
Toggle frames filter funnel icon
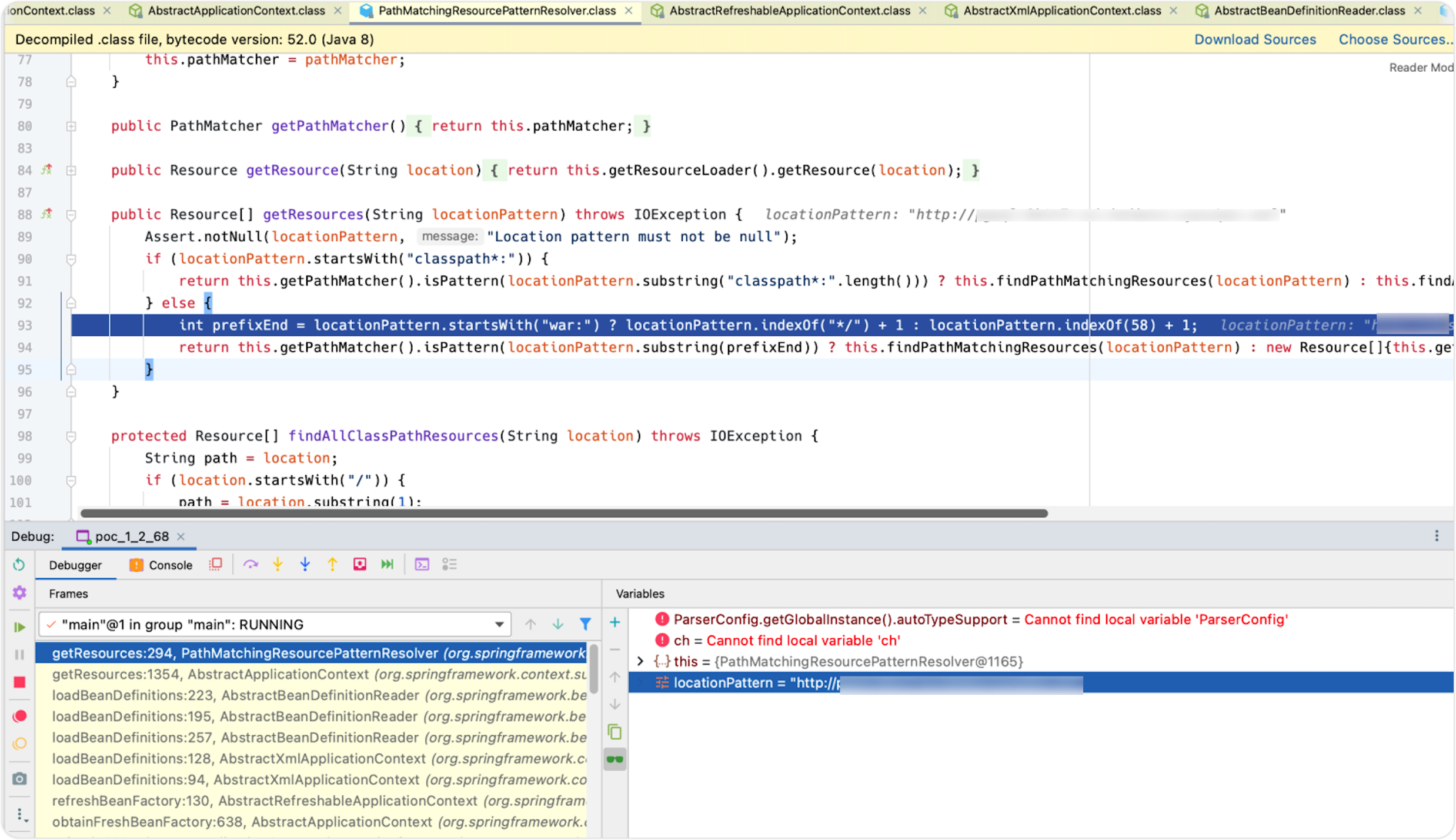coord(585,624)
